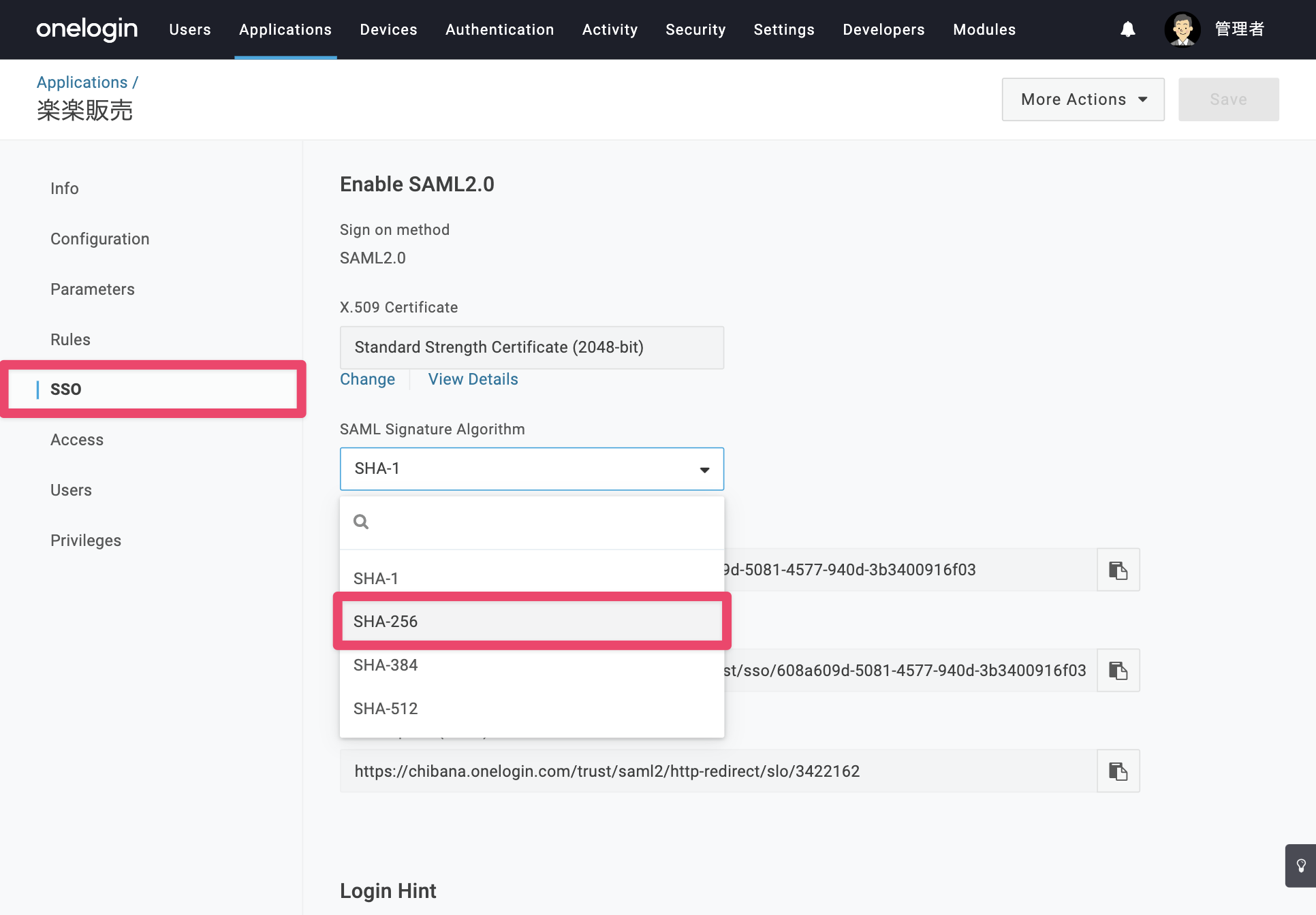Go to the Users sidebar tab
This screenshot has width=1316, height=915.
coord(71,490)
